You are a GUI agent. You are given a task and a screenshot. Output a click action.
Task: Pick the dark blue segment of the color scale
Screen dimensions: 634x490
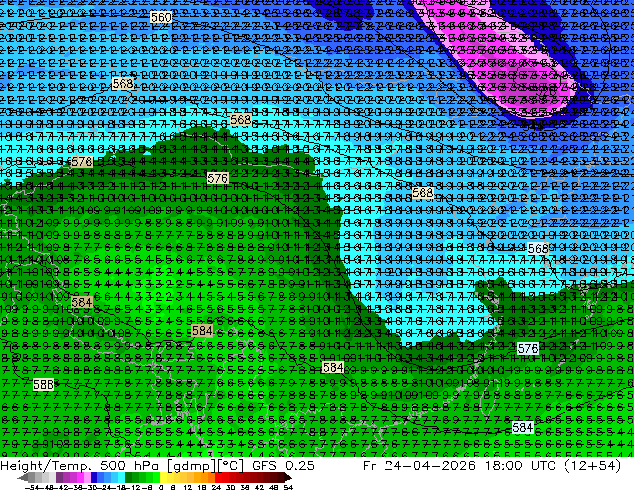click(94, 477)
